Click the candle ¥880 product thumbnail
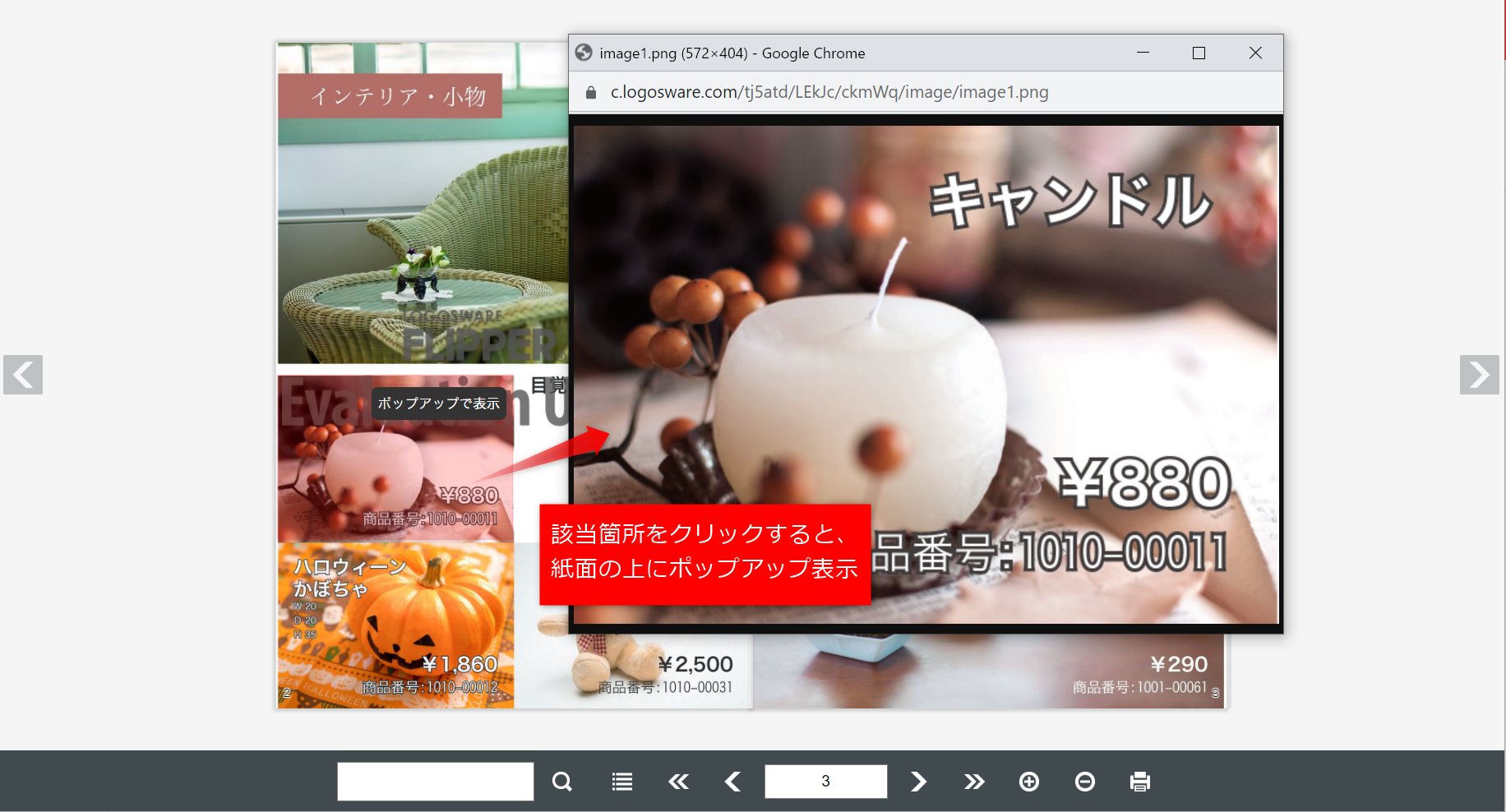Screen dimensions: 1506x812 pyautogui.click(x=395, y=468)
